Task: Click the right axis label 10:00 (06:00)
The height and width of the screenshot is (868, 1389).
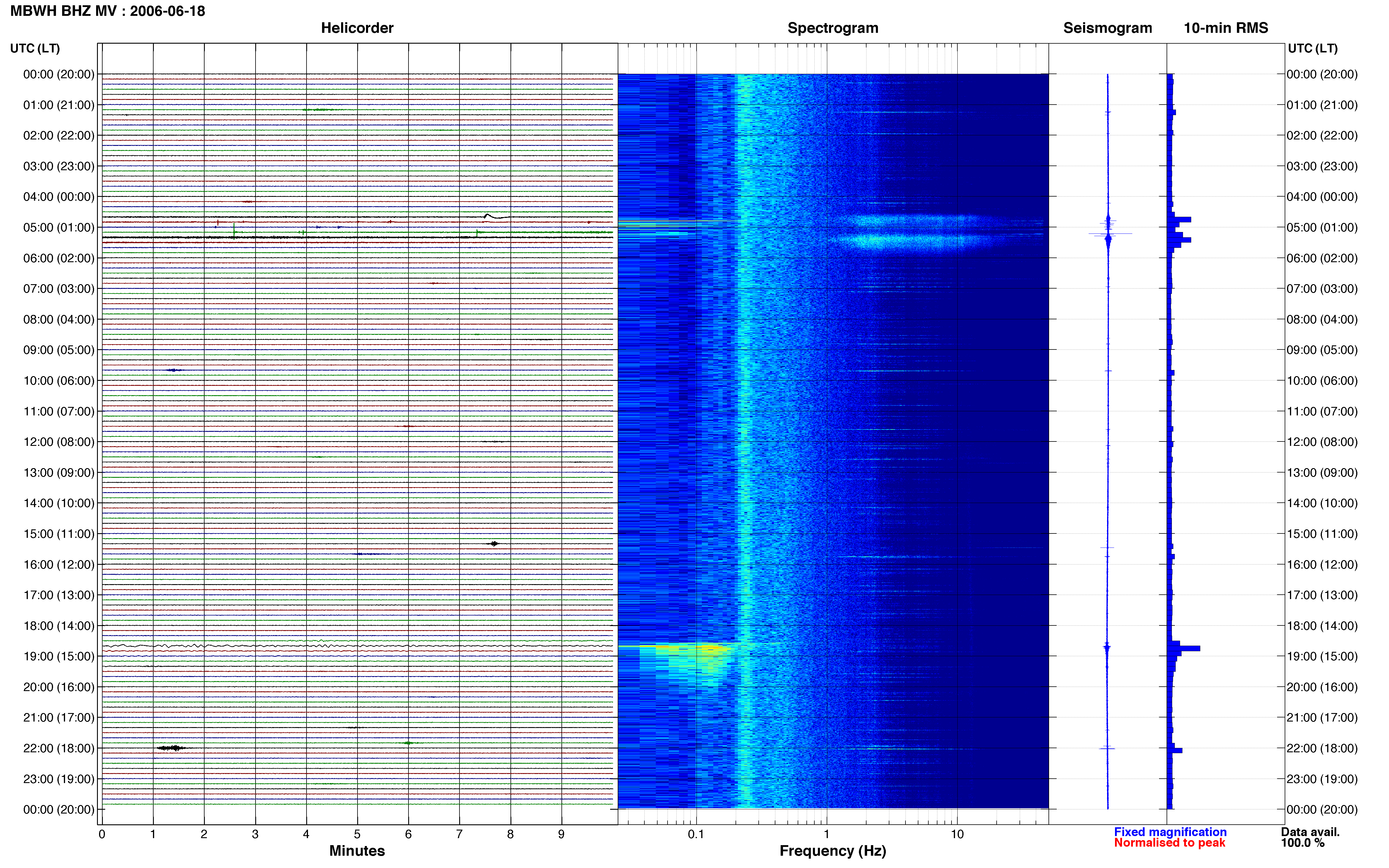Action: (1322, 381)
